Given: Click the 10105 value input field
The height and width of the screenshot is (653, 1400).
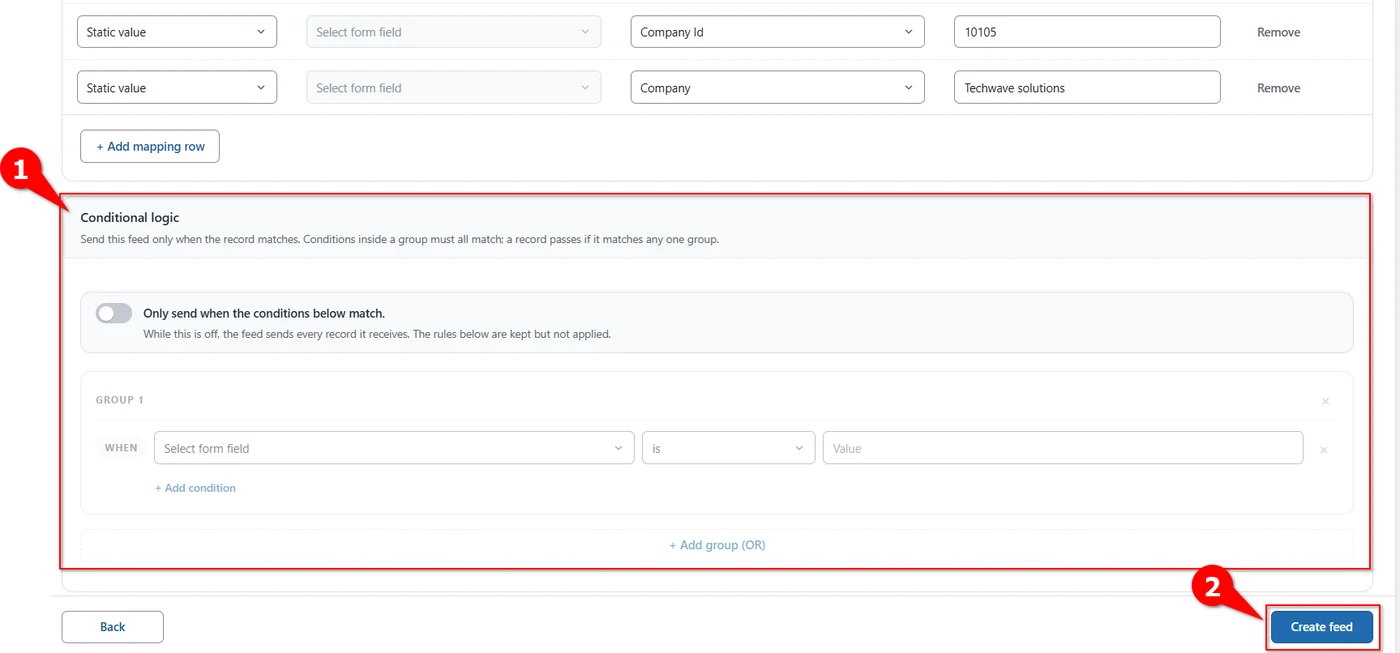Looking at the screenshot, I should point(1087,32).
